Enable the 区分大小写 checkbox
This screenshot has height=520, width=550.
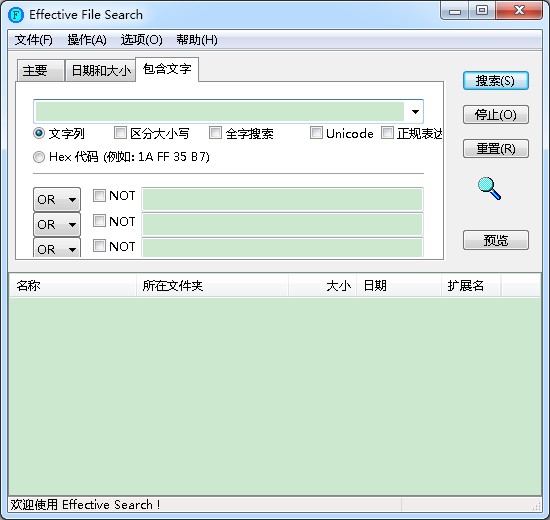point(120,133)
